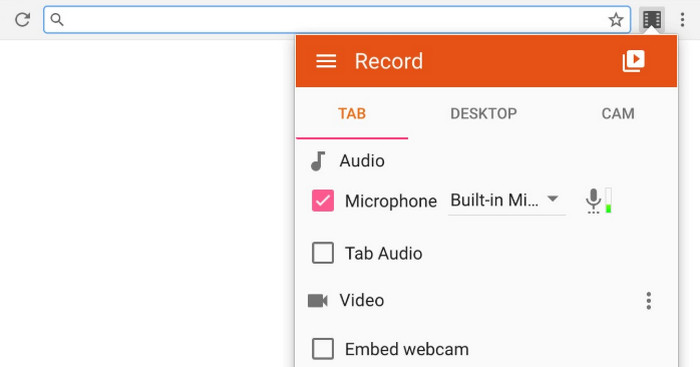Switch to the CAM tab
This screenshot has height=367, width=700.
point(618,113)
